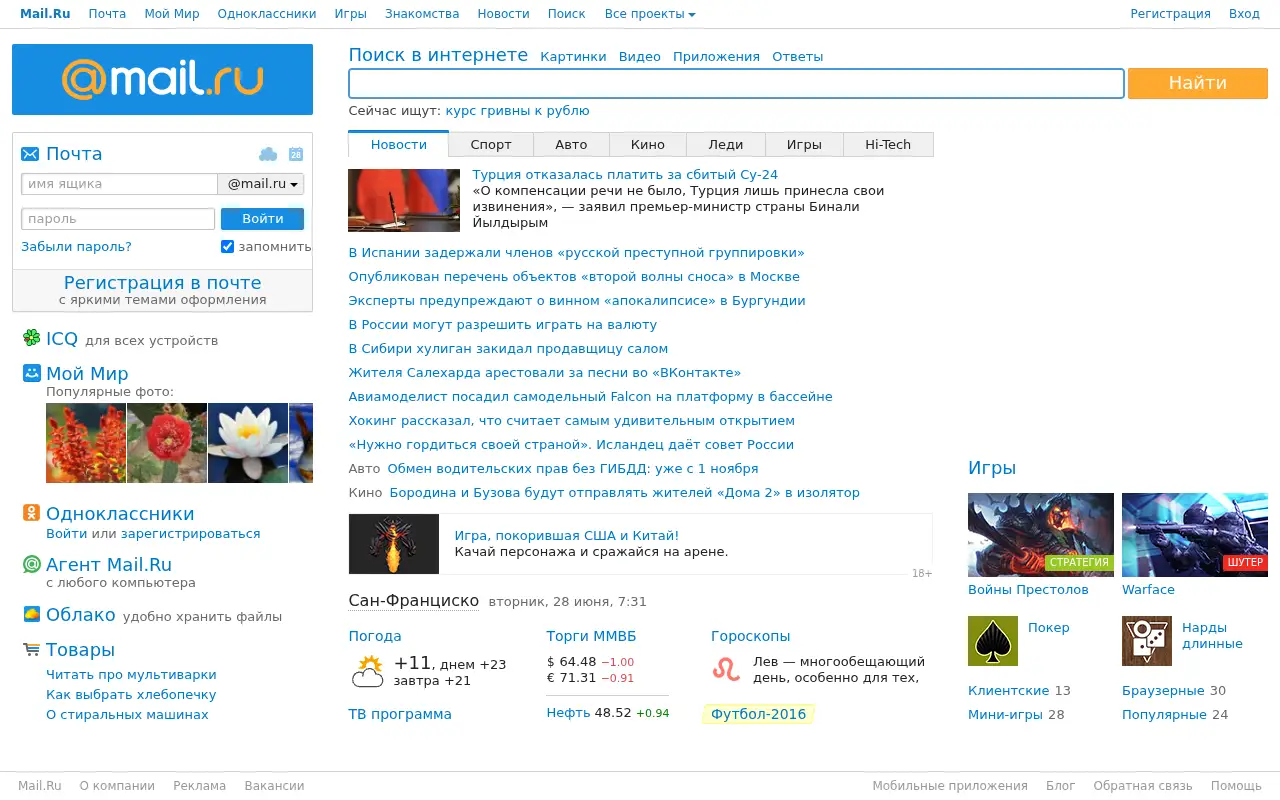Switch to the Авто news tab
This screenshot has height=800, width=1280.
click(x=572, y=144)
